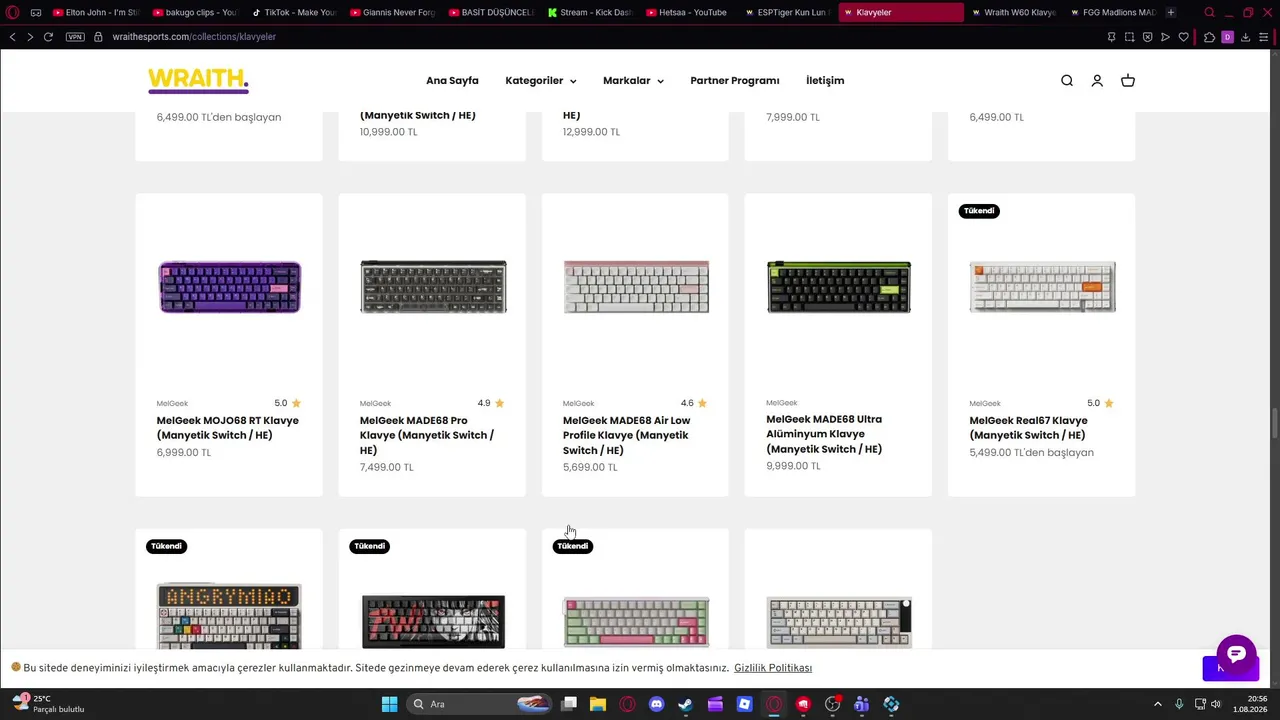Click the 4.9 star rating on MADE68 Pro
The width and height of the screenshot is (1280, 720).
[491, 403]
